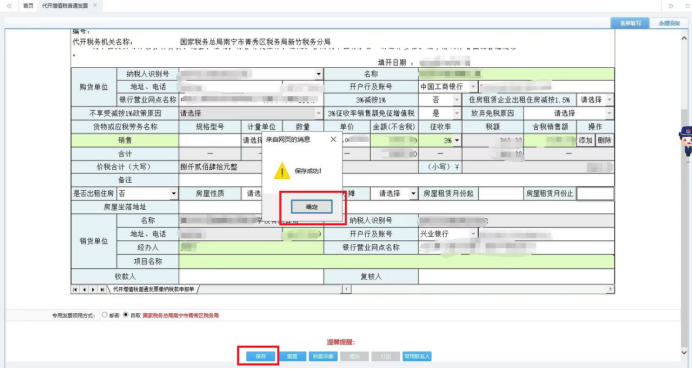The image size is (692, 369).
Task: Click the double-right arrow to scroll tabs forward
Action: pyautogui.click(x=671, y=6)
